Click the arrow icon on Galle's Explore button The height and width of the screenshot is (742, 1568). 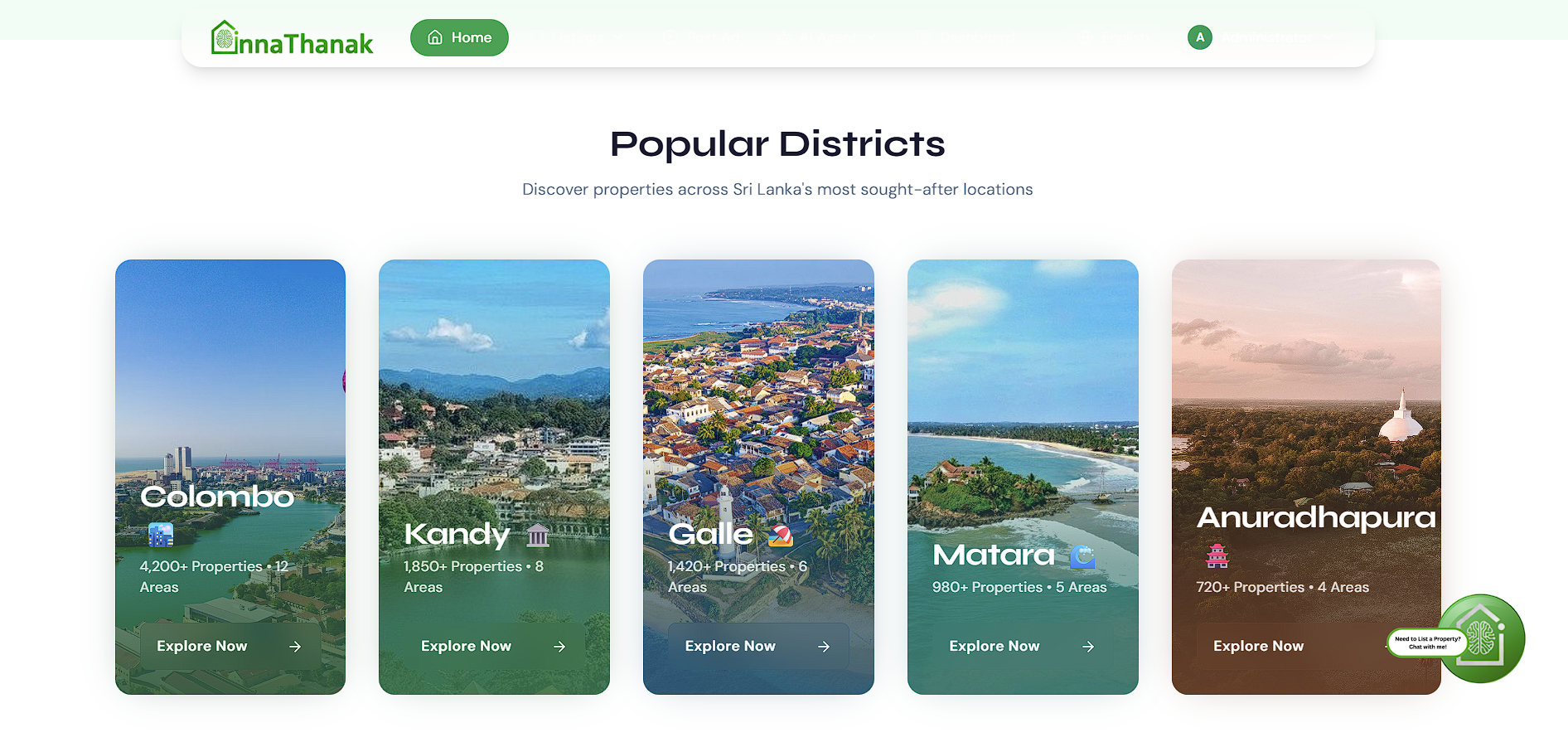(x=824, y=647)
